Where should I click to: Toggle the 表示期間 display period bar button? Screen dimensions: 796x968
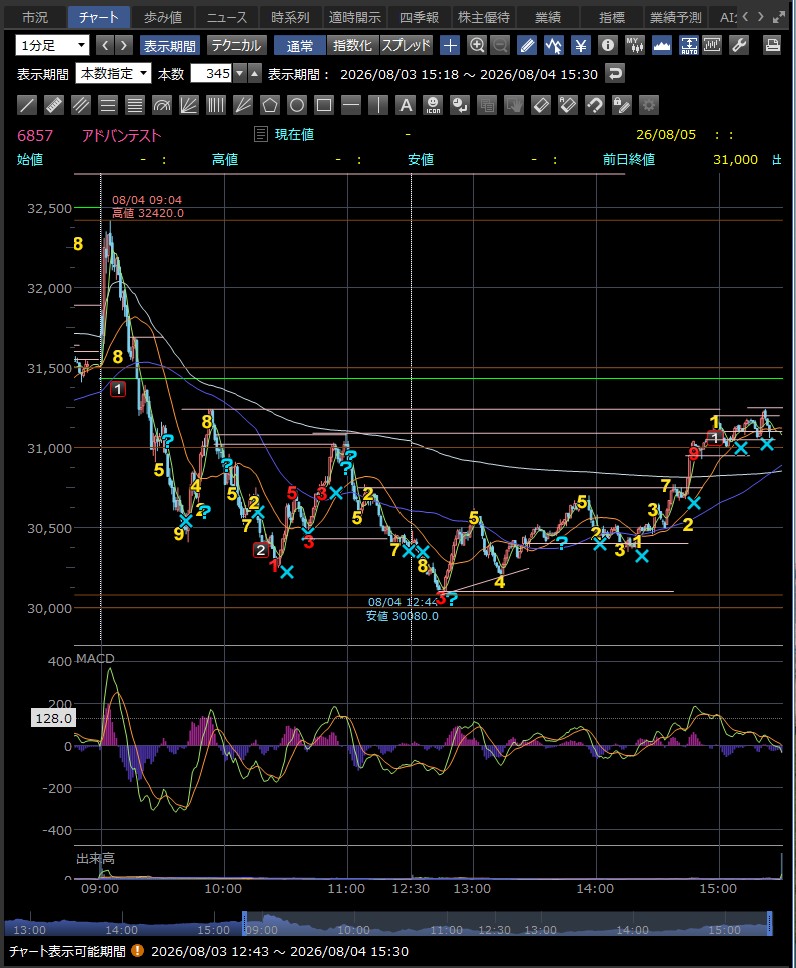pos(169,46)
